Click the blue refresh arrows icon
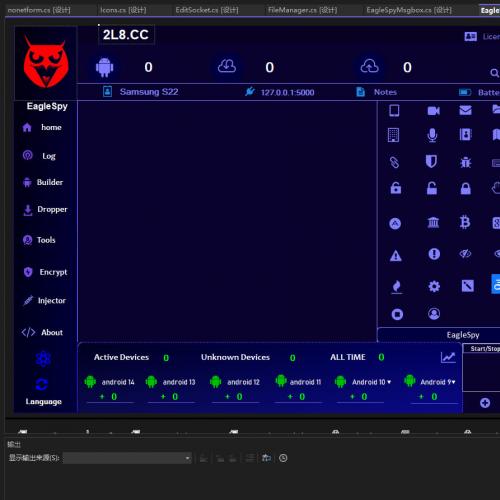This screenshot has width=500, height=500. [42, 384]
